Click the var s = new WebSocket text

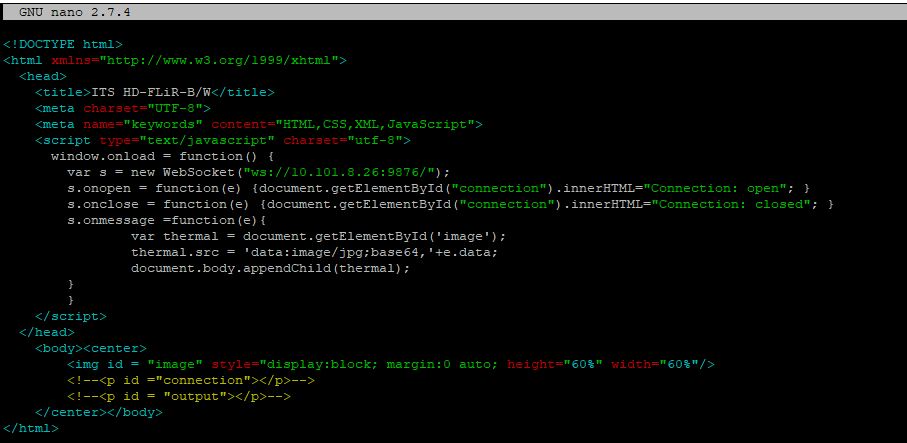(151, 172)
